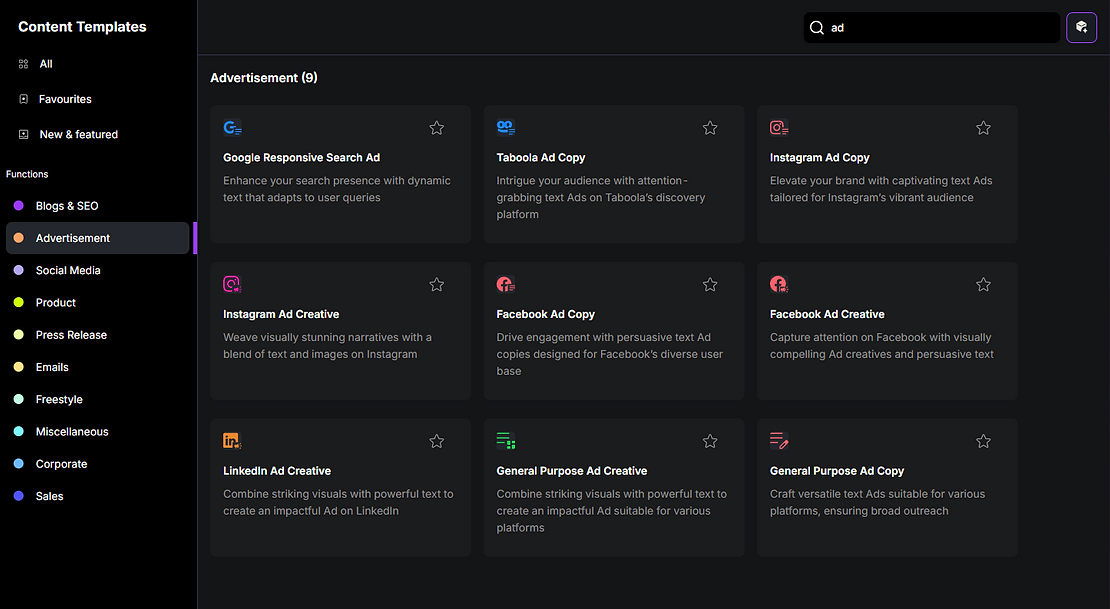Screen dimensions: 1110x609
Task: Add LinkedIn Ad Creative to favourites
Action: coord(437,440)
